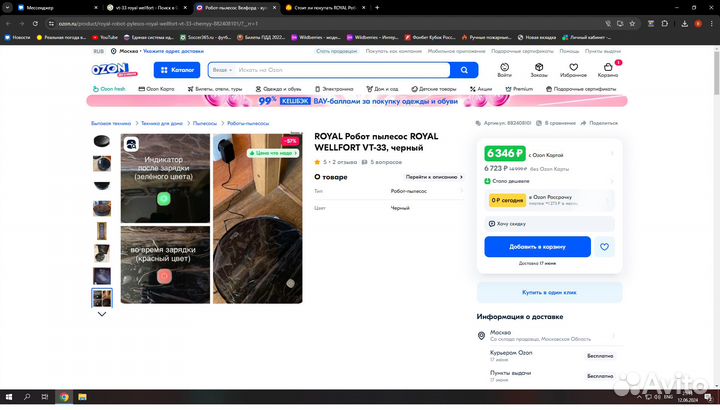Add product to favorites with heart button
720x410 pixels.
pyautogui.click(x=605, y=246)
